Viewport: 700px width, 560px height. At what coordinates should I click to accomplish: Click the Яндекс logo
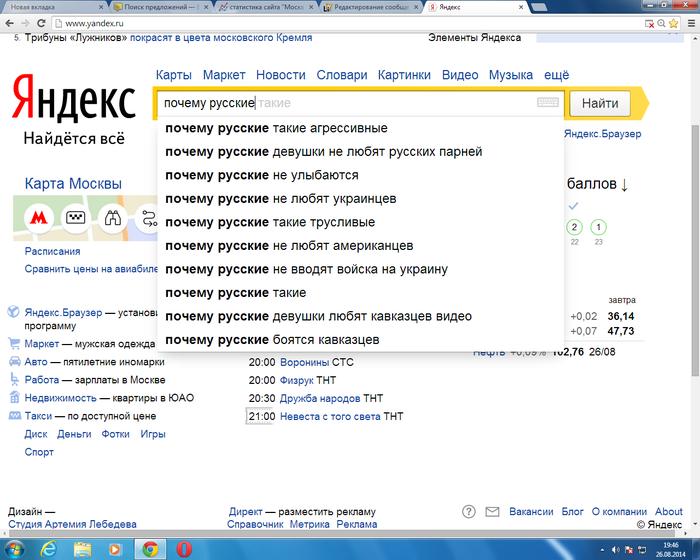(73, 97)
